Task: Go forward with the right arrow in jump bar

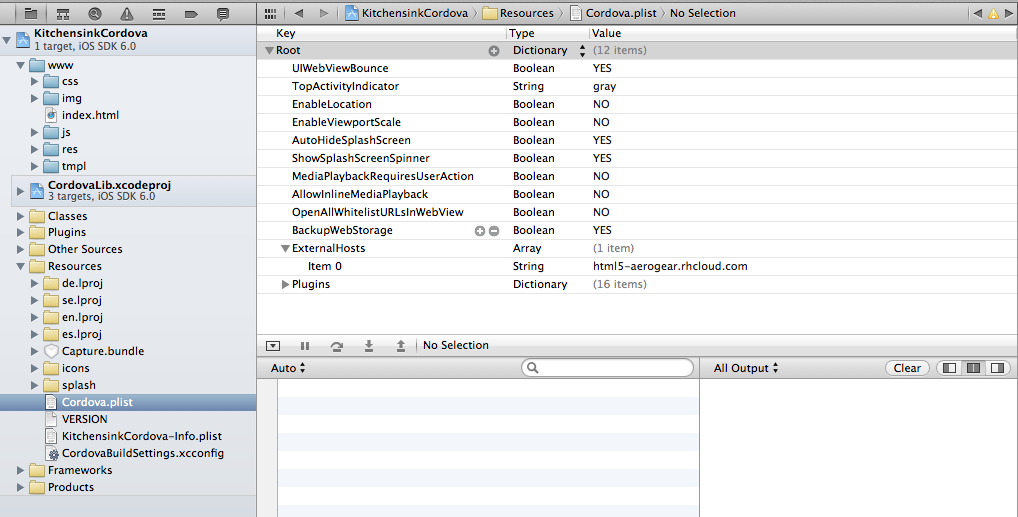Action: click(x=323, y=13)
